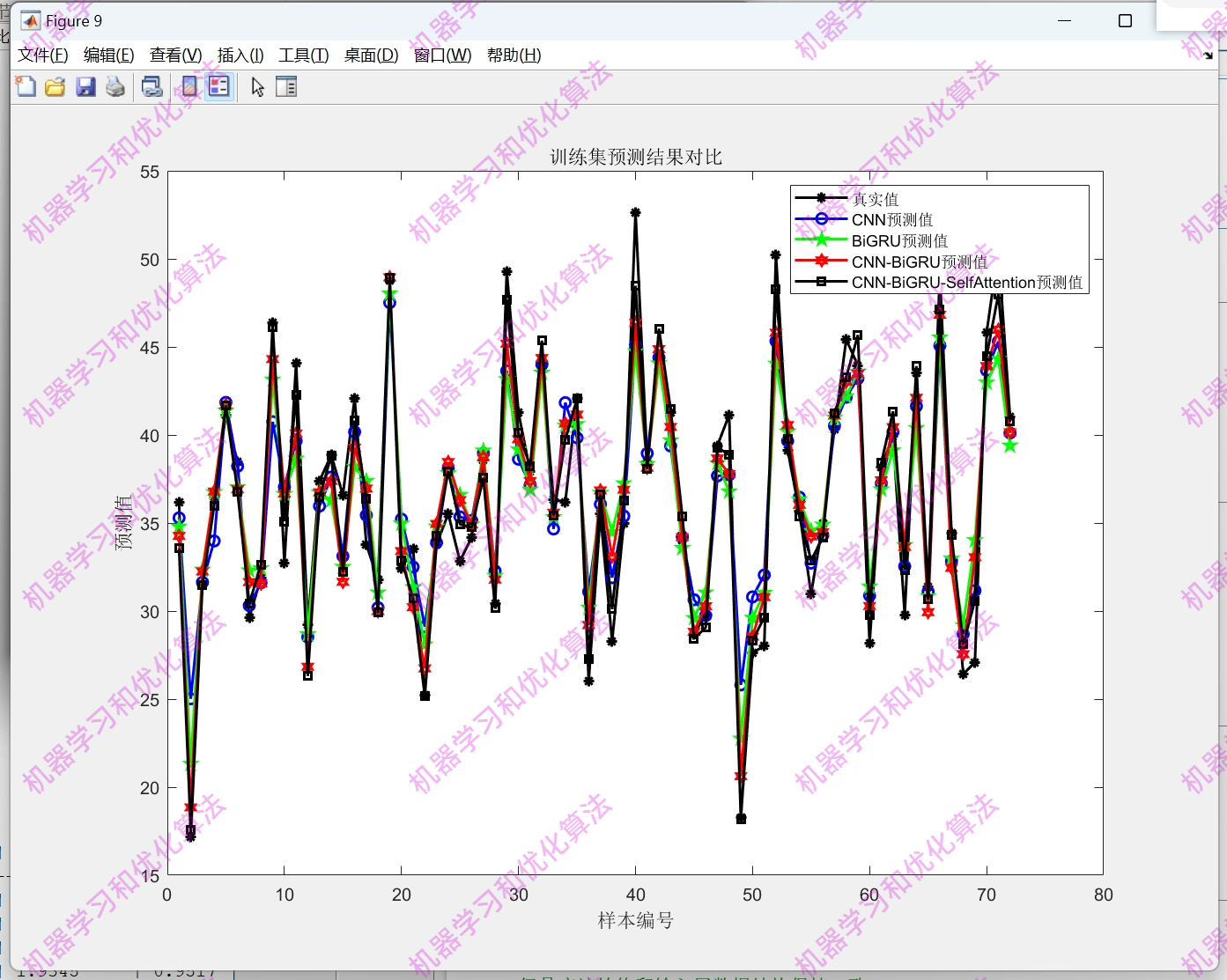This screenshot has height=980, width=1227.
Task: Open the 工具(T) menu
Action: [303, 55]
